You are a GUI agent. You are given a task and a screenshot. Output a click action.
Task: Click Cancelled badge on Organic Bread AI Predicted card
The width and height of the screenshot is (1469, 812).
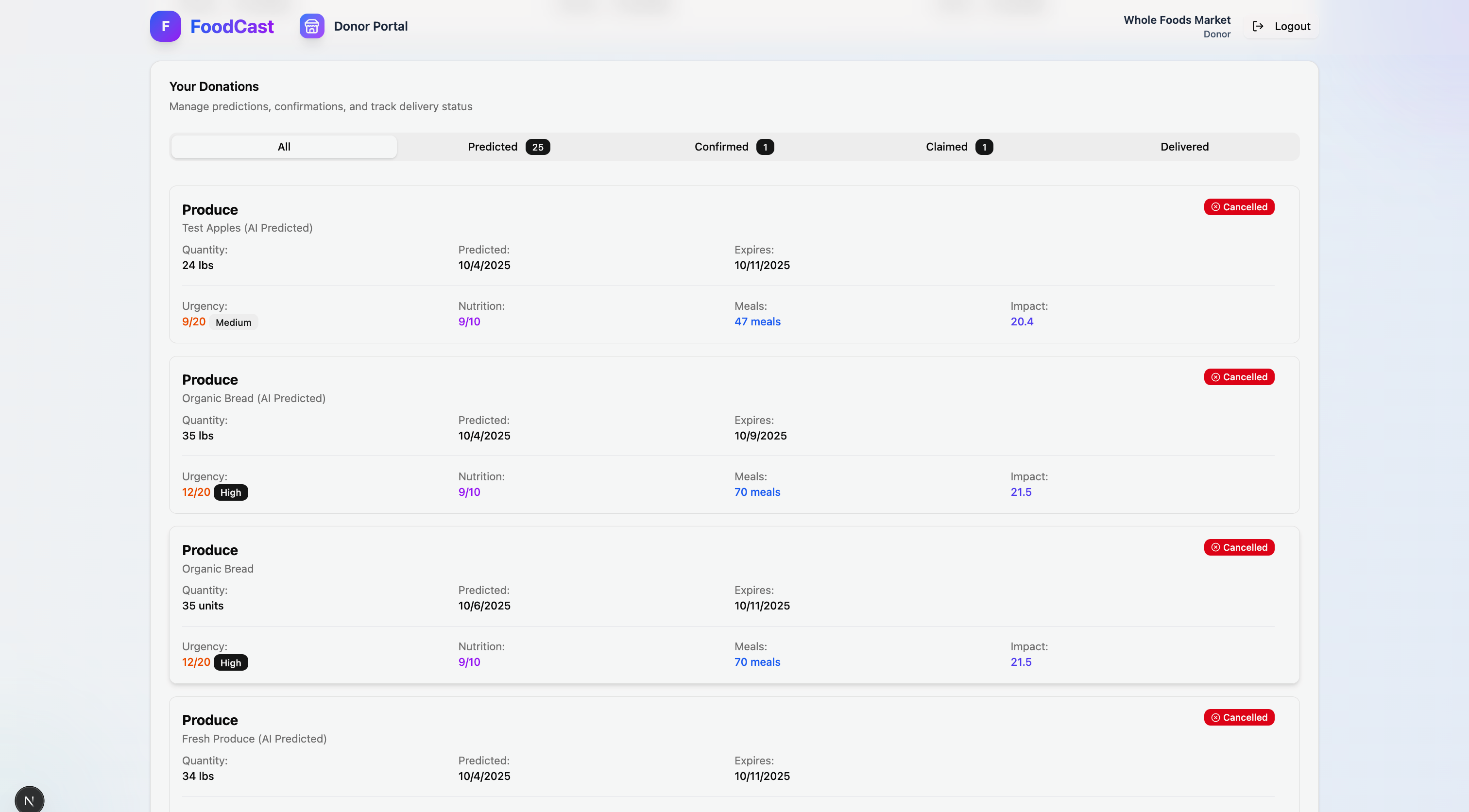[x=1239, y=377]
